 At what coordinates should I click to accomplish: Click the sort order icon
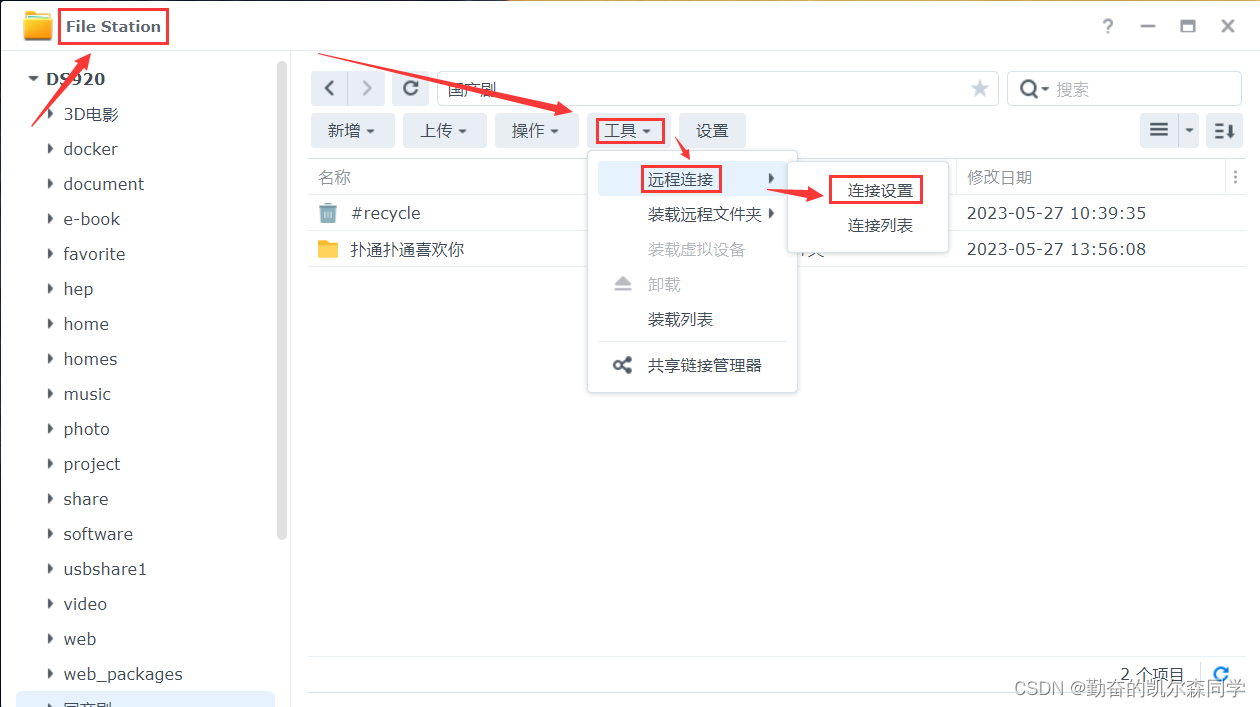point(1224,129)
